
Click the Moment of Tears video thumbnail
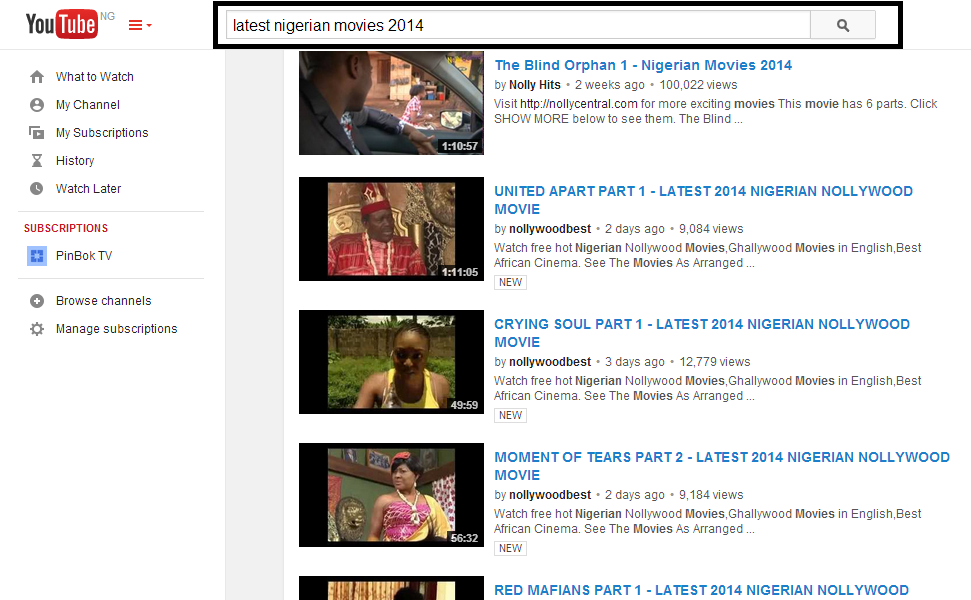[391, 495]
